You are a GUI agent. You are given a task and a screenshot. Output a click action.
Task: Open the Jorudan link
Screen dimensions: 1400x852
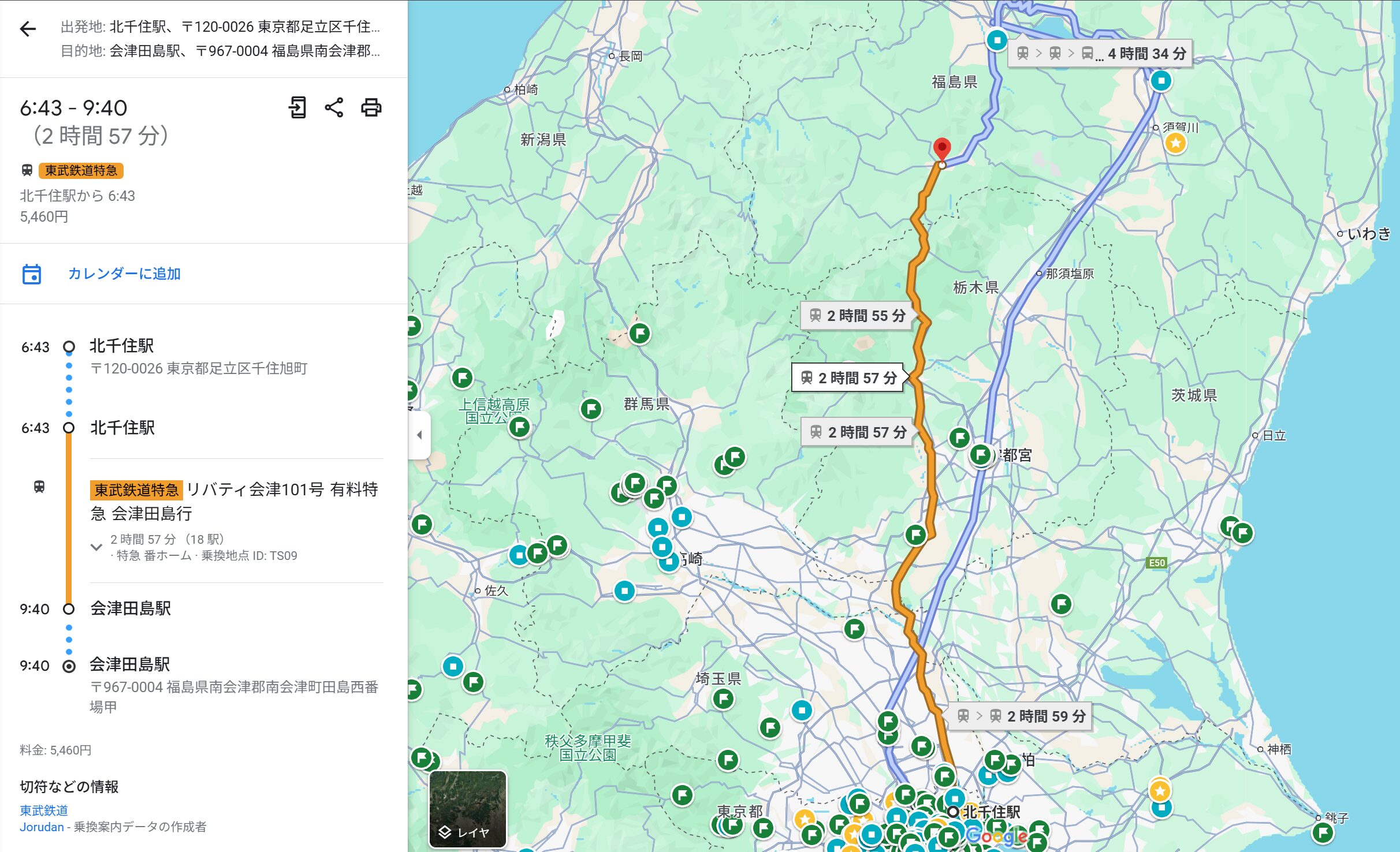click(42, 827)
